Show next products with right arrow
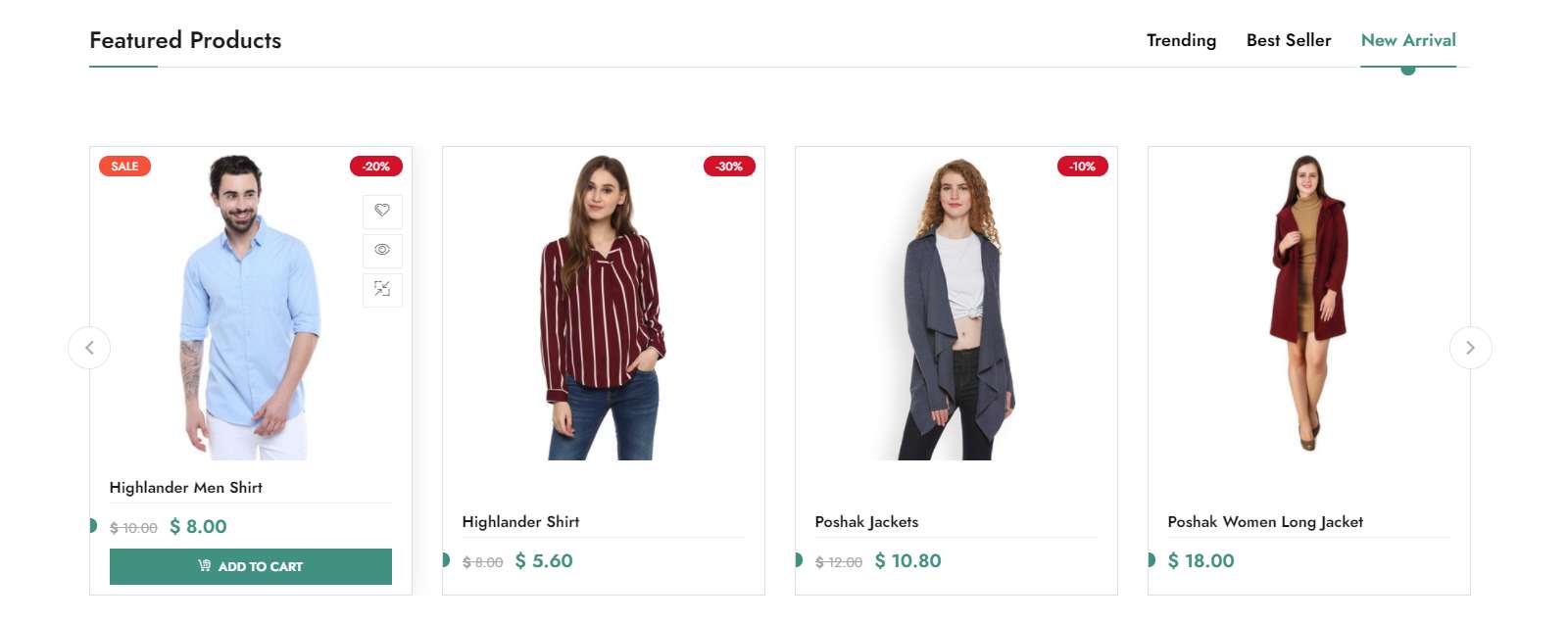The height and width of the screenshot is (624, 1568). [1470, 348]
